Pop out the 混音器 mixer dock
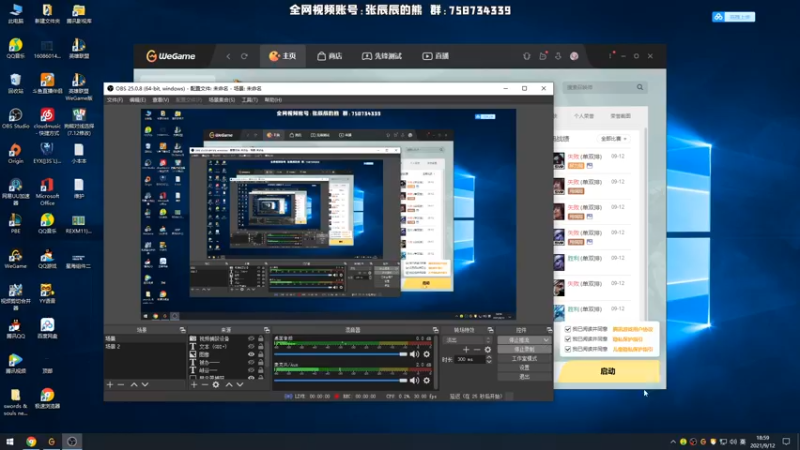This screenshot has height=450, width=800. tap(435, 330)
